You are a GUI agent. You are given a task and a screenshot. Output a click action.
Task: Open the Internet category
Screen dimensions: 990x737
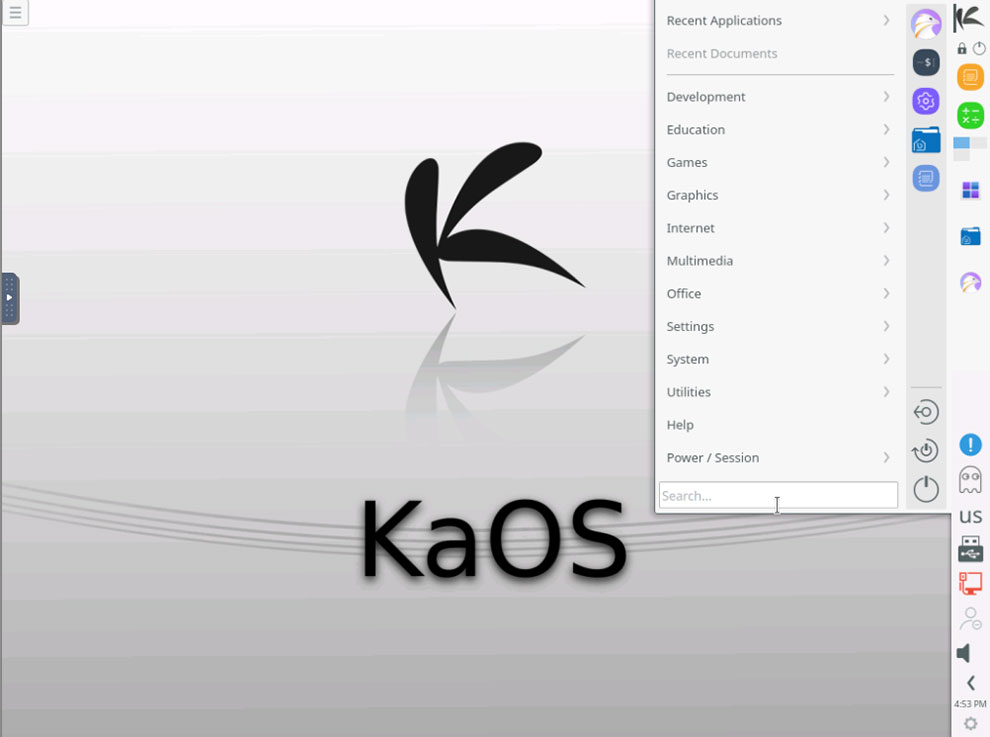[x=780, y=228]
